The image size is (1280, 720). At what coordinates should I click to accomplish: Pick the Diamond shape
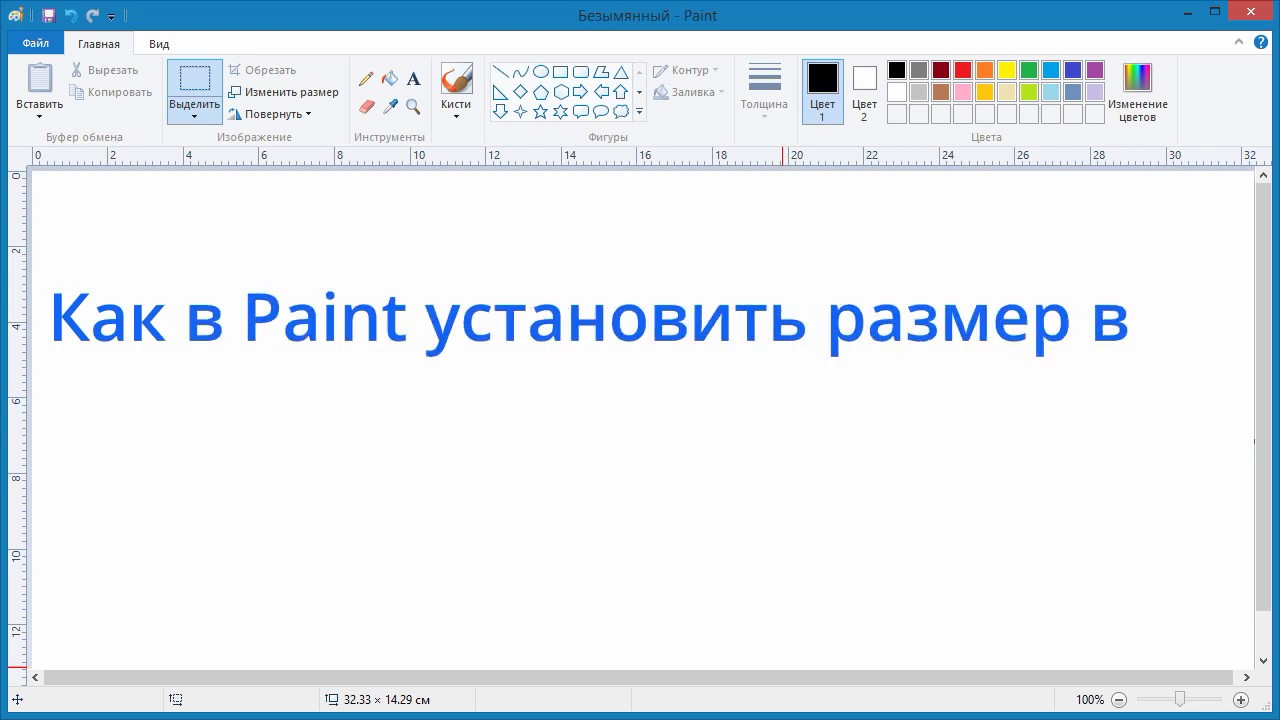[520, 92]
